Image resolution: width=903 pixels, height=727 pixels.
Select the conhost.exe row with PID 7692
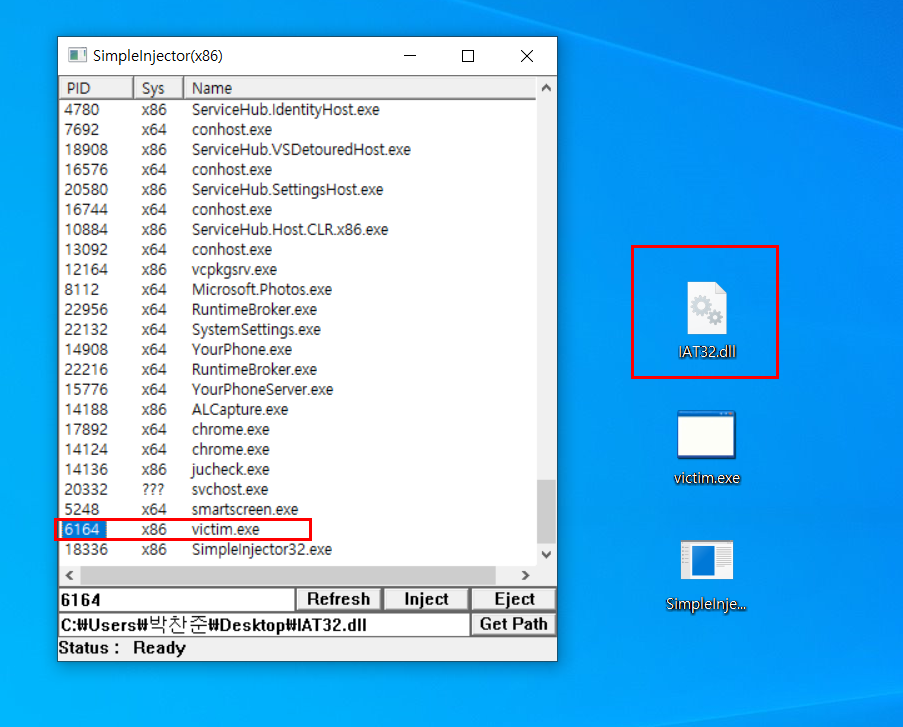tap(297, 130)
